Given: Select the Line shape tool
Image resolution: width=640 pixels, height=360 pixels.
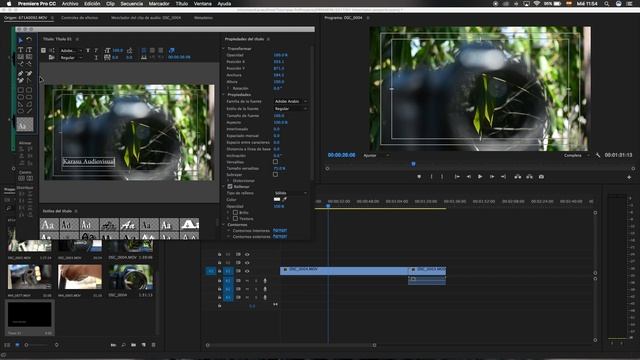Looking at the screenshot, I should [29, 111].
